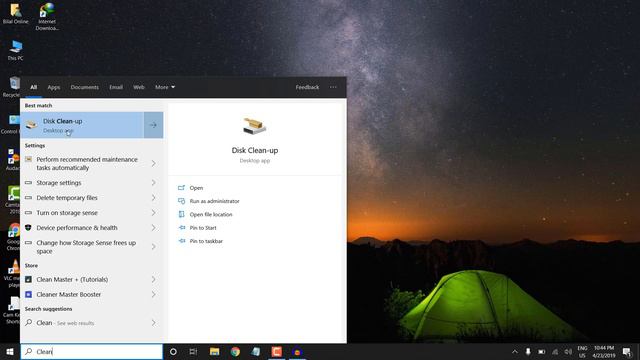Click Disk Clean-up best match result
The height and width of the screenshot is (360, 640).
(82, 125)
